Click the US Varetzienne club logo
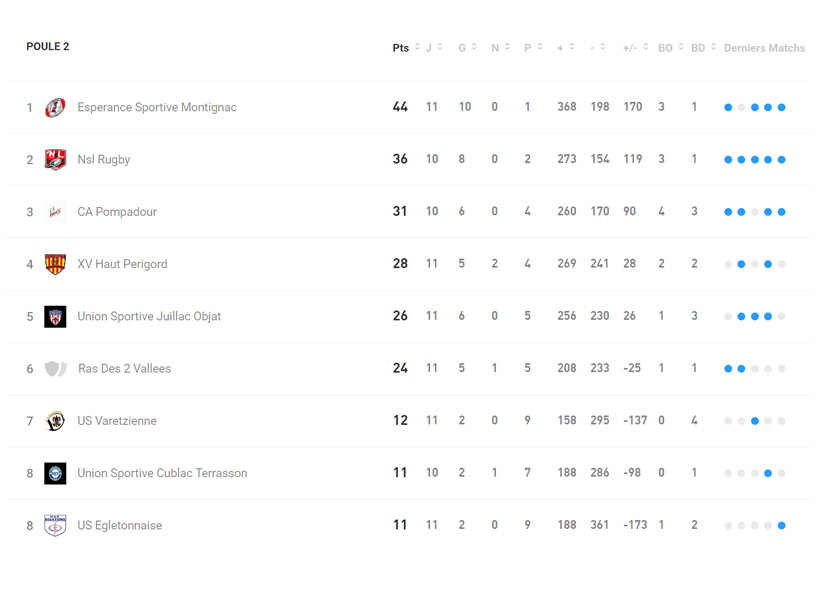The height and width of the screenshot is (595, 822). (55, 421)
